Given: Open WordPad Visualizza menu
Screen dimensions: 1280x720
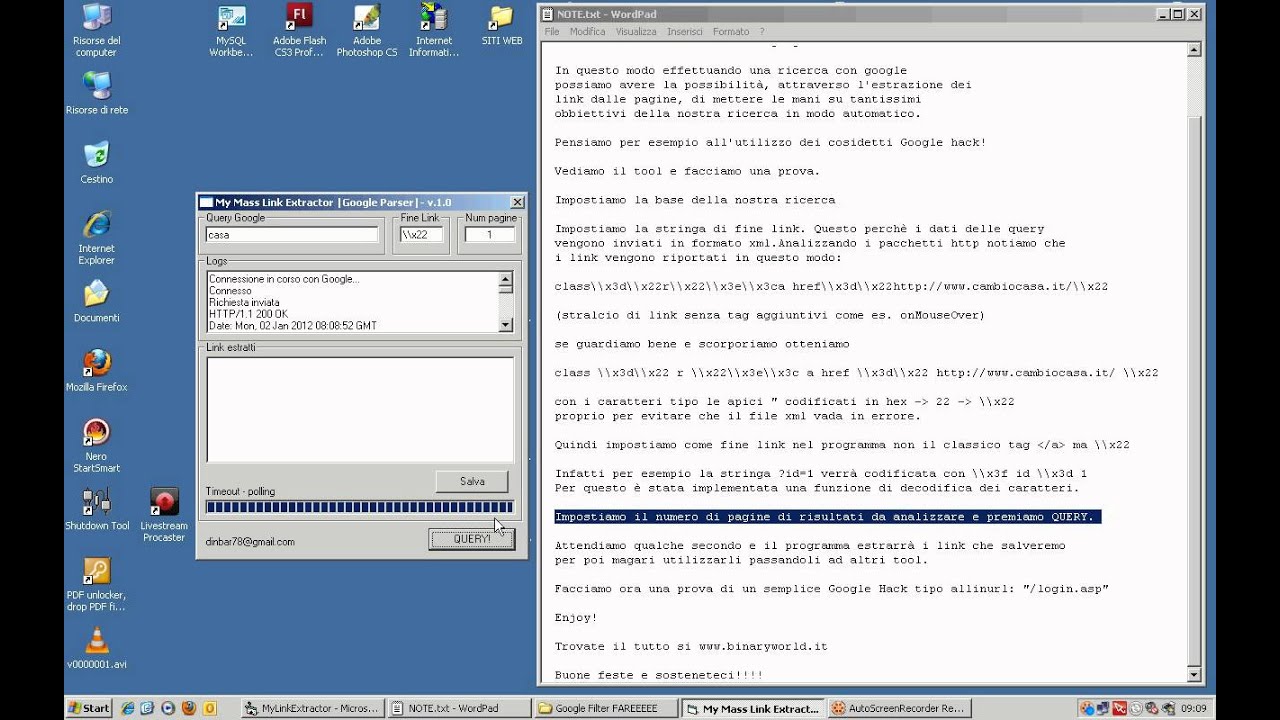Looking at the screenshot, I should [636, 32].
